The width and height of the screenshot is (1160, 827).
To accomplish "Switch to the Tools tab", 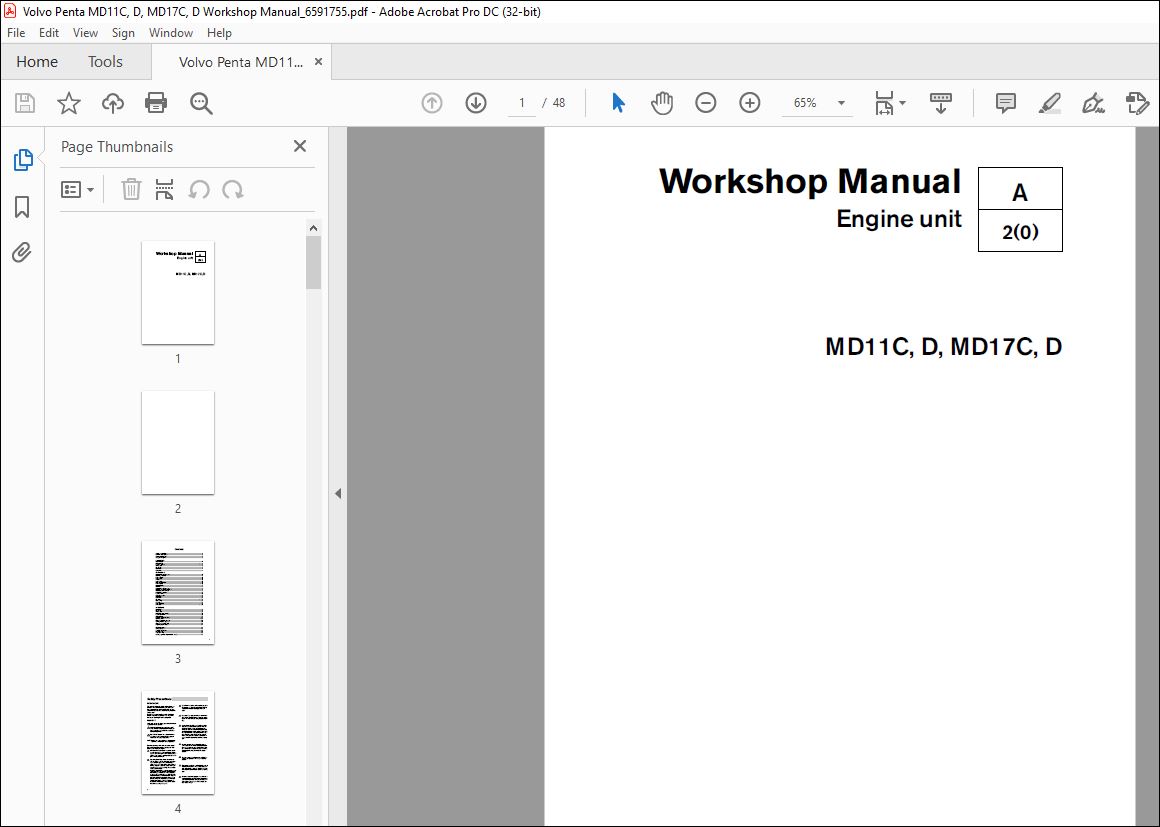I will (105, 62).
